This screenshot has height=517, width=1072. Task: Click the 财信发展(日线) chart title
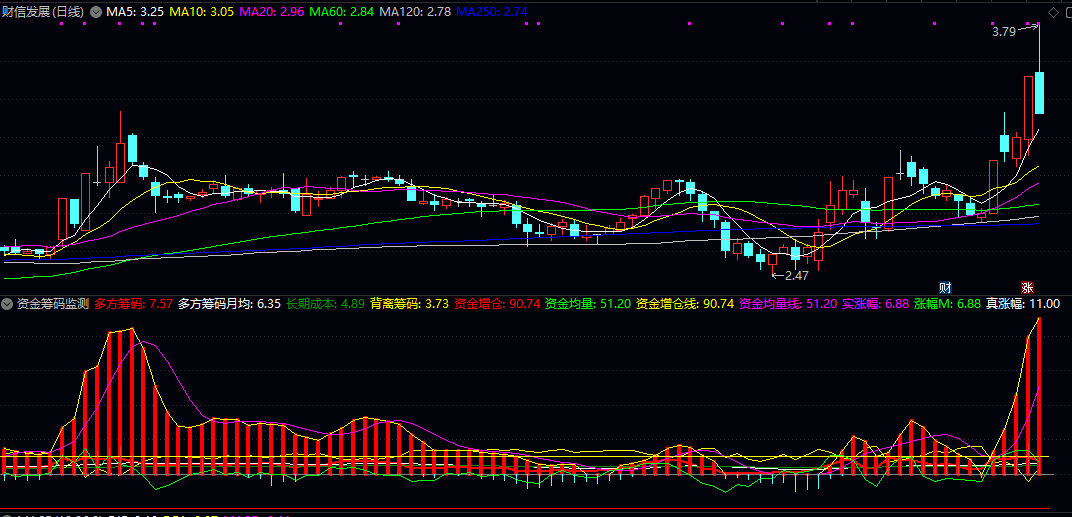(x=43, y=12)
